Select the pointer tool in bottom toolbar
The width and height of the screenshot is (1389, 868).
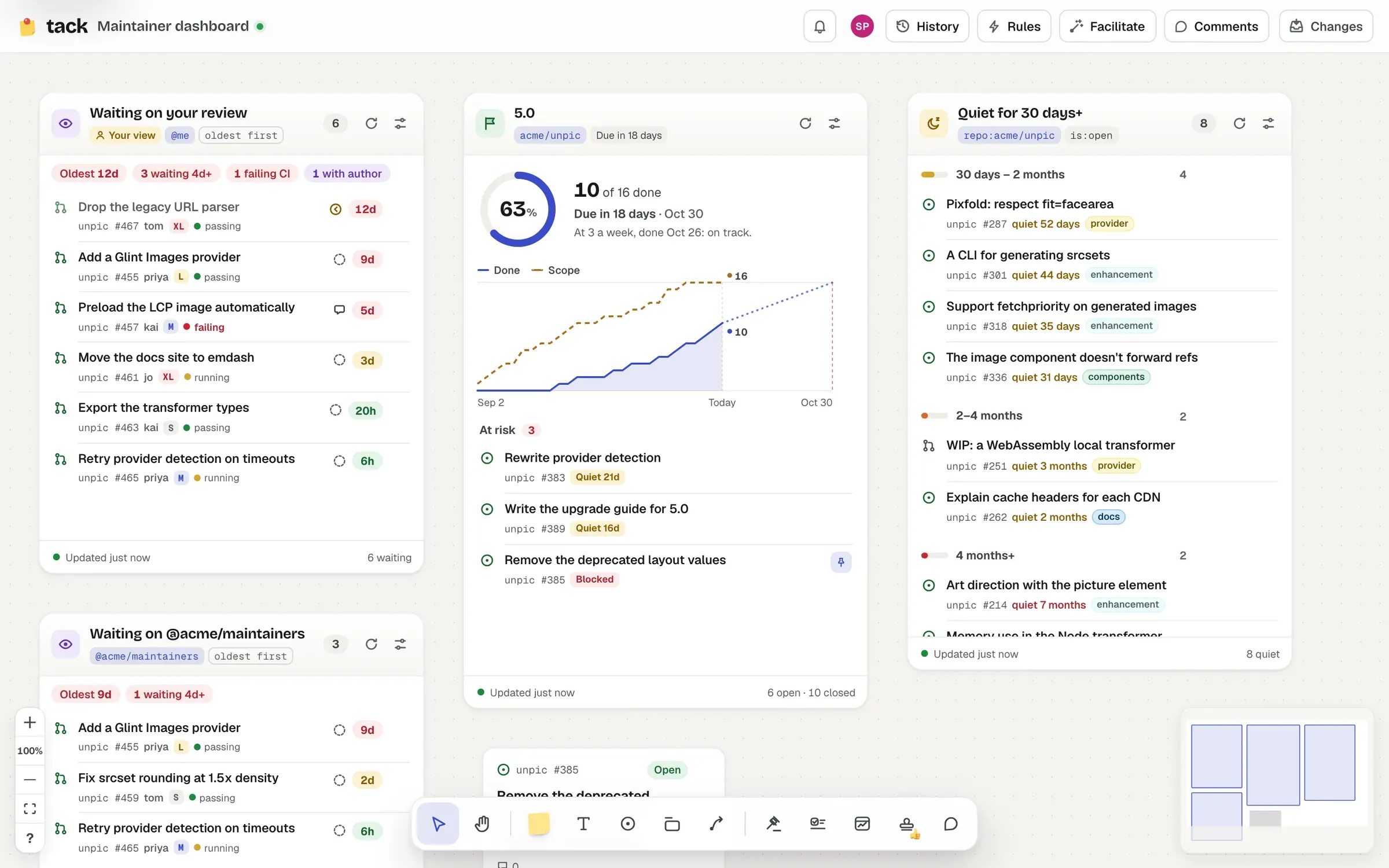point(438,823)
